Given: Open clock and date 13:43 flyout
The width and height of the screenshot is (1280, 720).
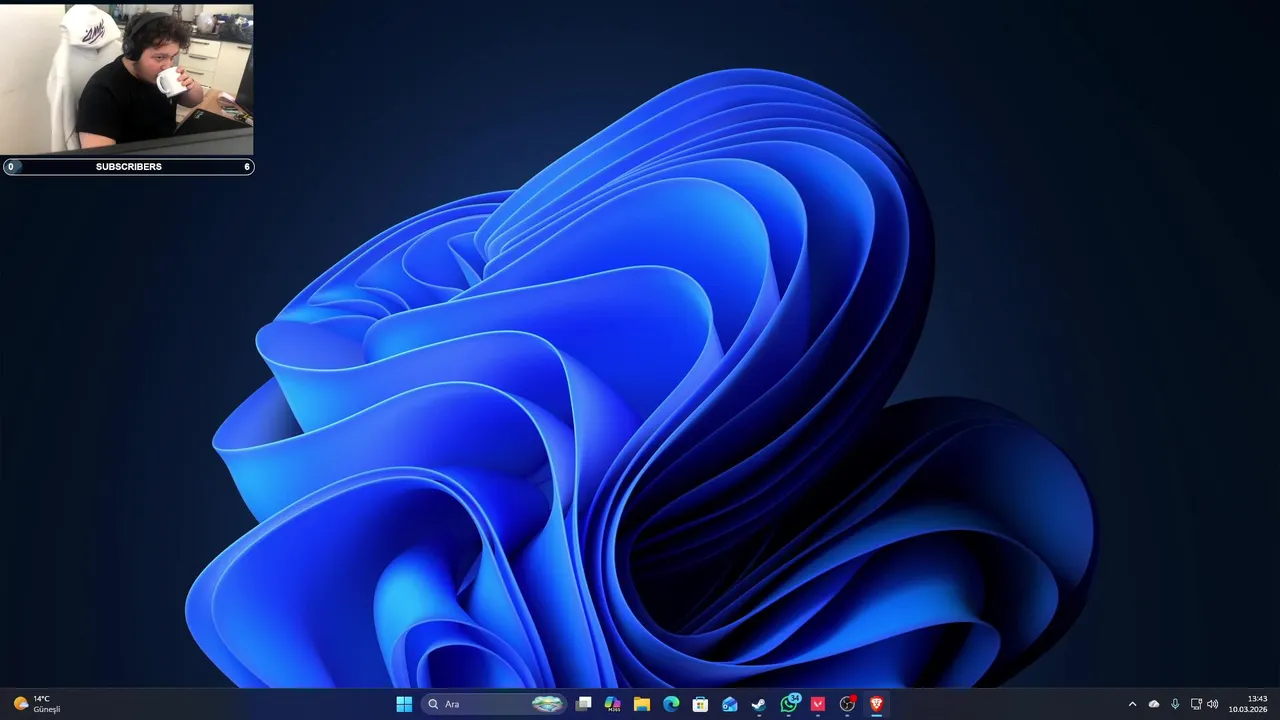Looking at the screenshot, I should coord(1248,704).
